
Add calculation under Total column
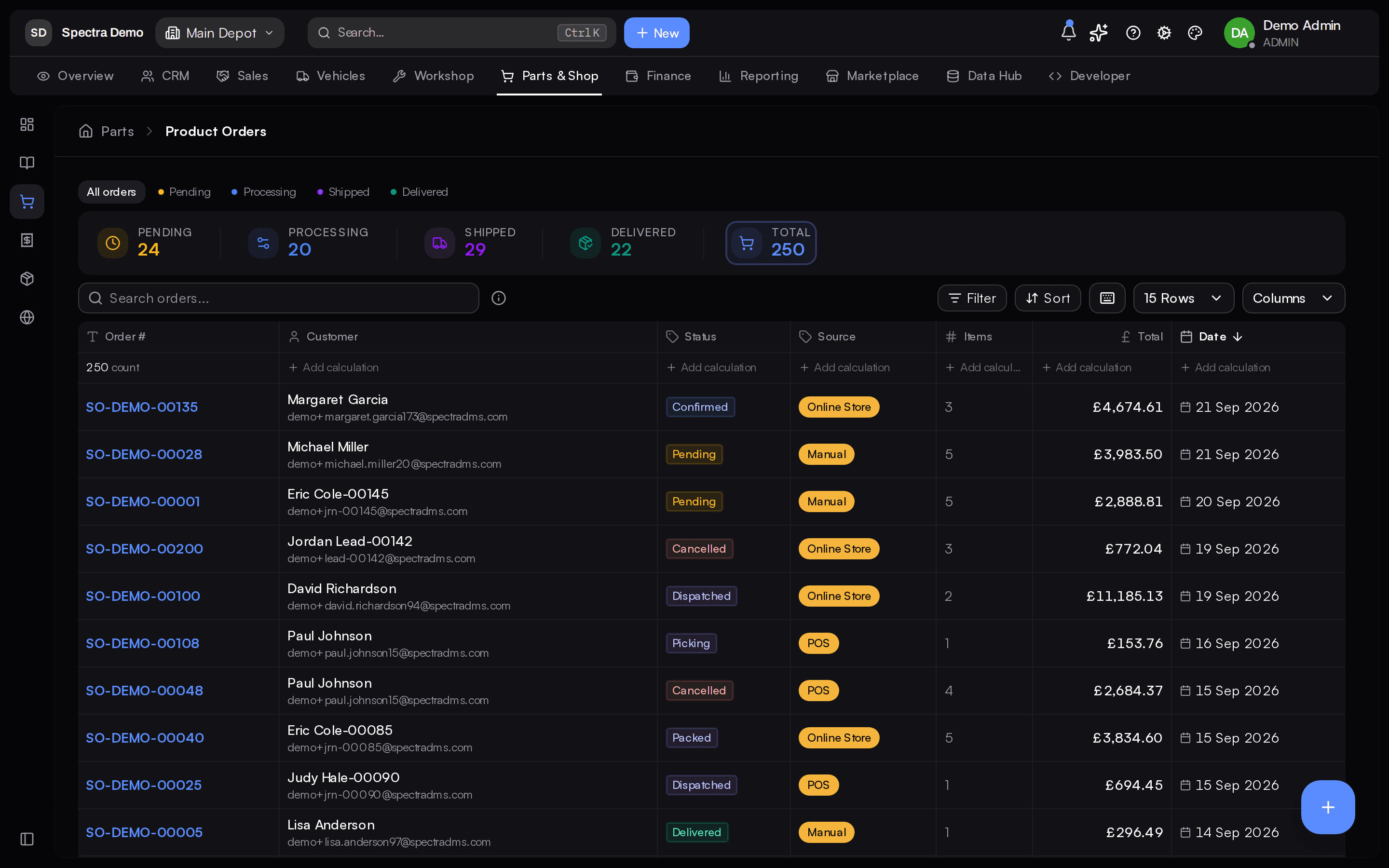pyautogui.click(x=1087, y=367)
